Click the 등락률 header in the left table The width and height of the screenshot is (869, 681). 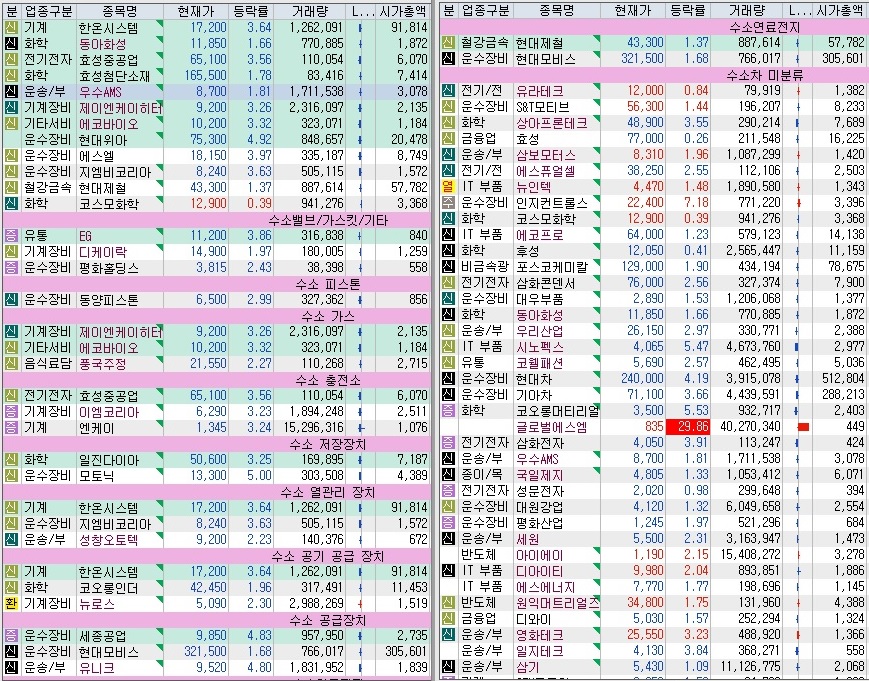coord(251,11)
